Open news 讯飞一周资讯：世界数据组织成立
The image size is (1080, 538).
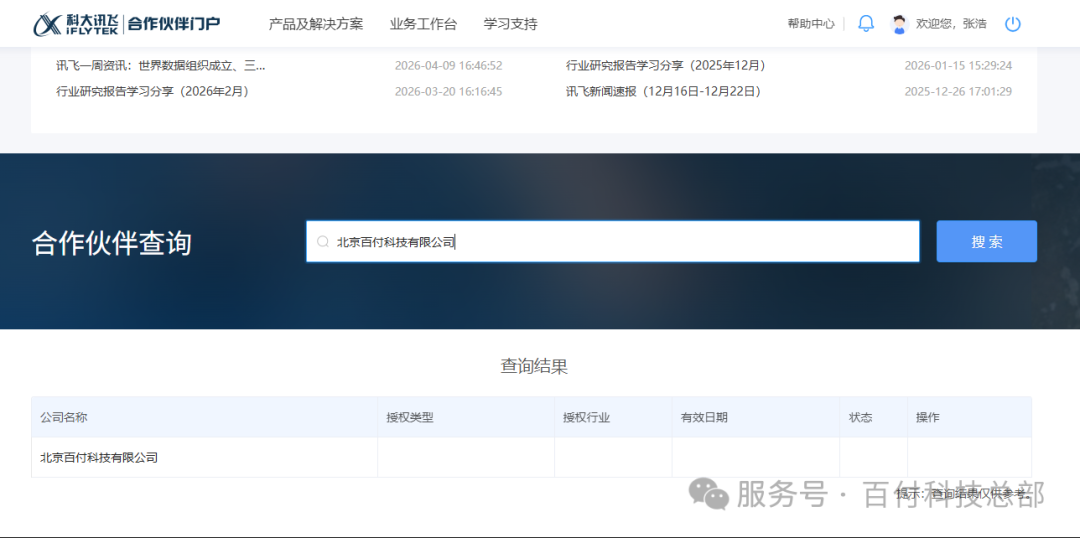click(x=160, y=65)
